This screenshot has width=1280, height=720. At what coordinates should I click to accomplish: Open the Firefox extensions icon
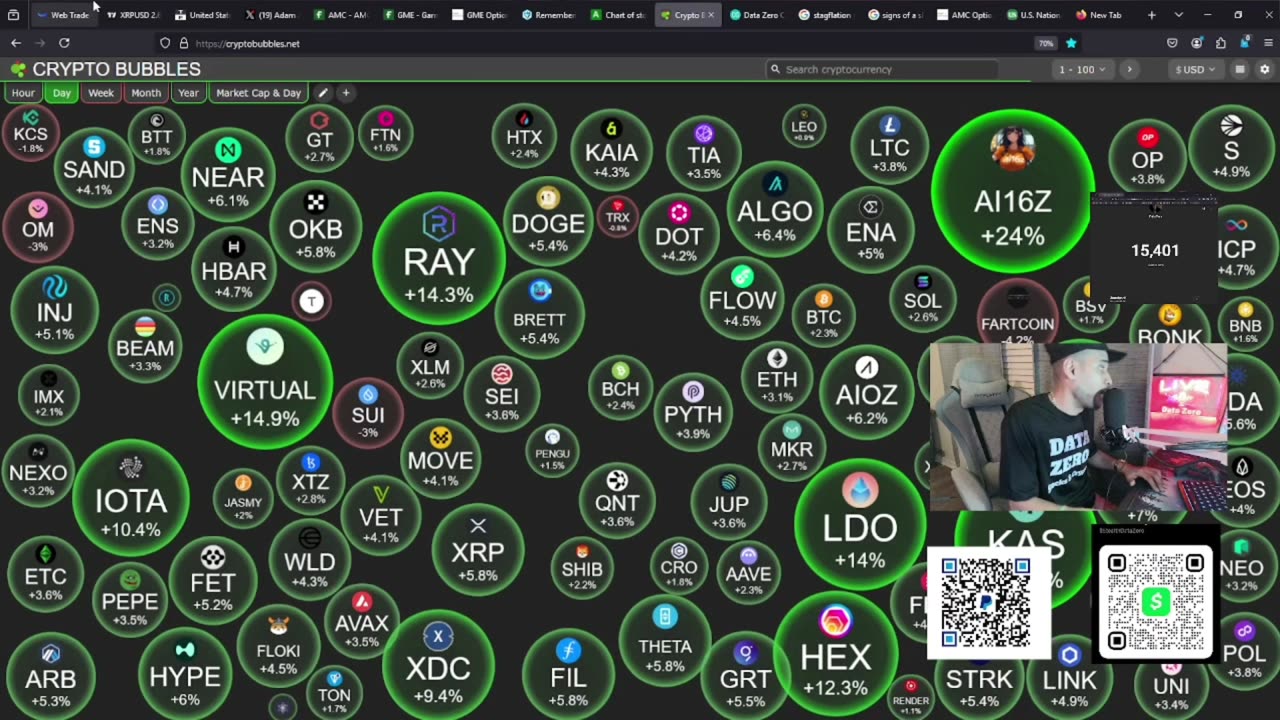[x=1221, y=43]
